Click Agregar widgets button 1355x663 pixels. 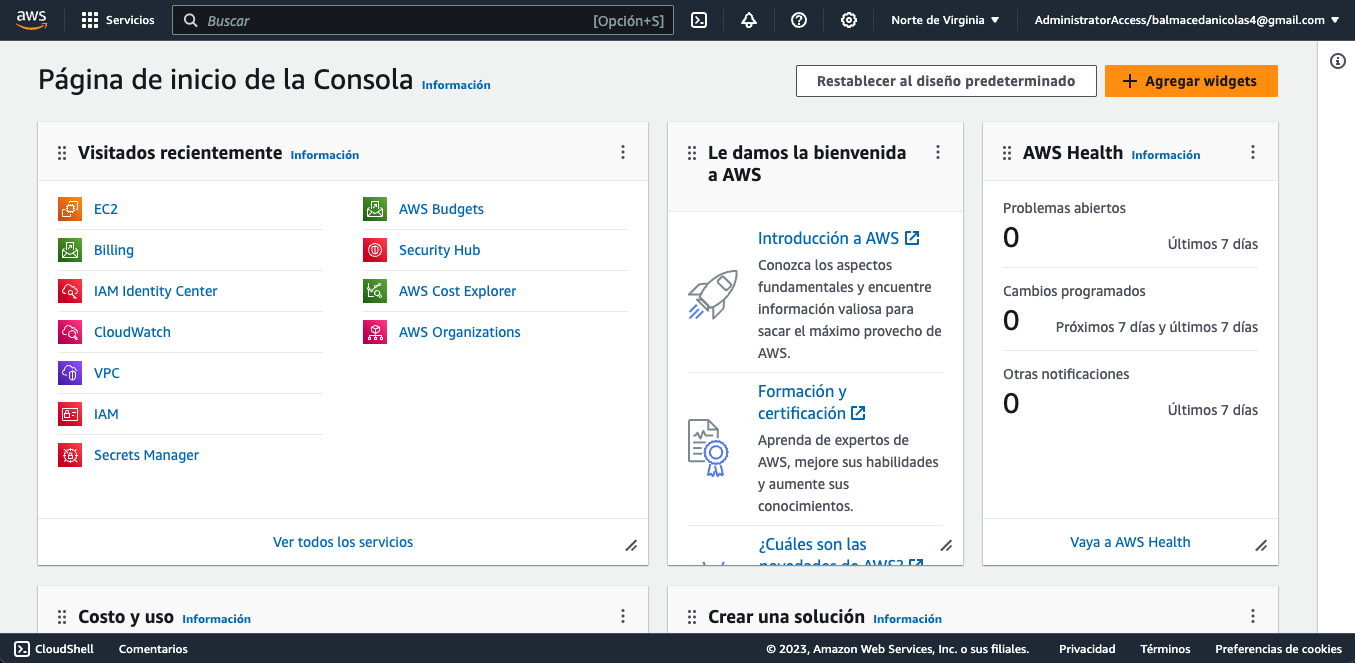point(1191,81)
